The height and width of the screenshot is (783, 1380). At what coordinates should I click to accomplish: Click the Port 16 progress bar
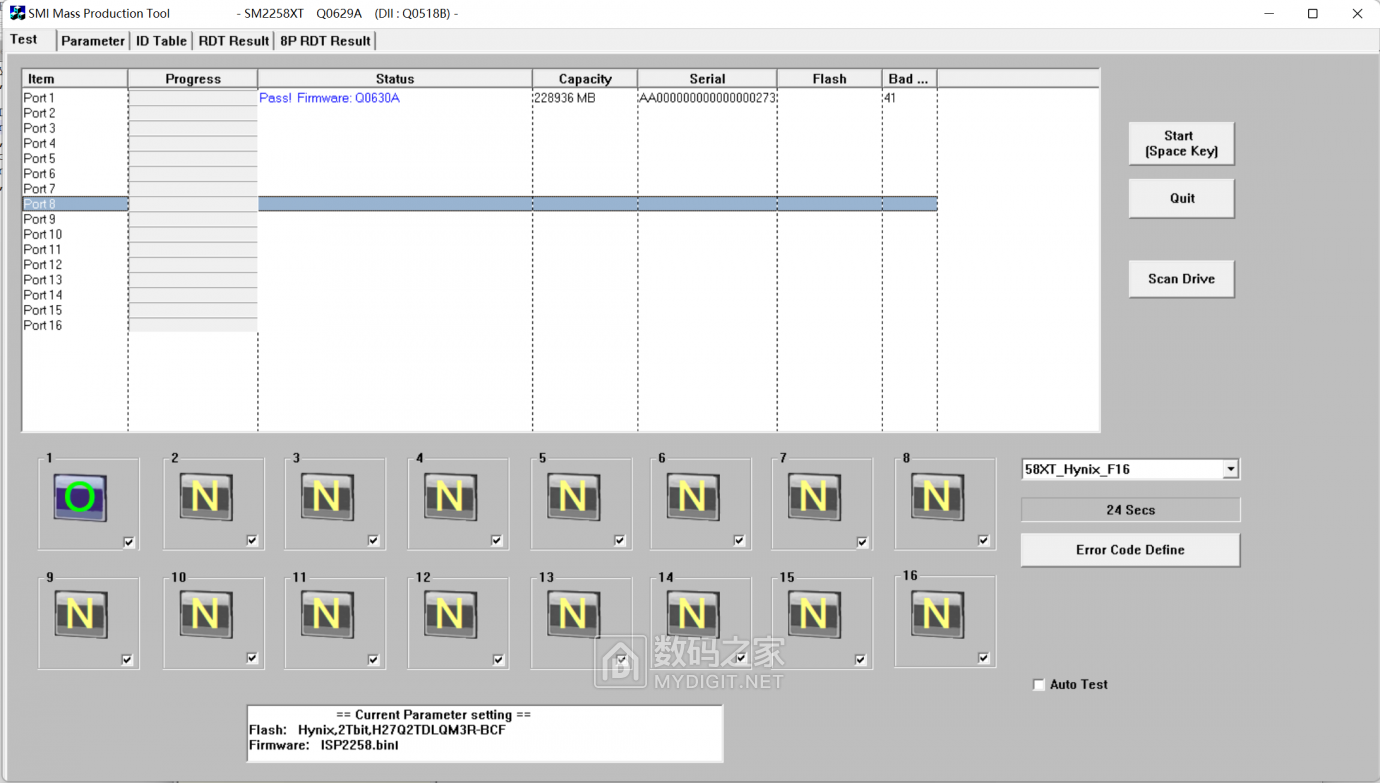(x=193, y=325)
